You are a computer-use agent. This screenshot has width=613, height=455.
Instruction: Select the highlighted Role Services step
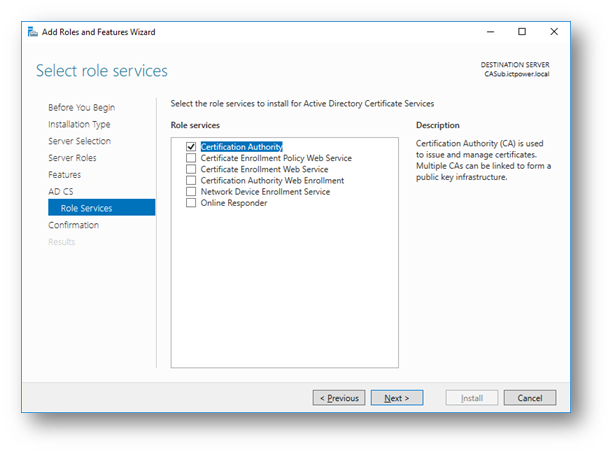click(86, 208)
